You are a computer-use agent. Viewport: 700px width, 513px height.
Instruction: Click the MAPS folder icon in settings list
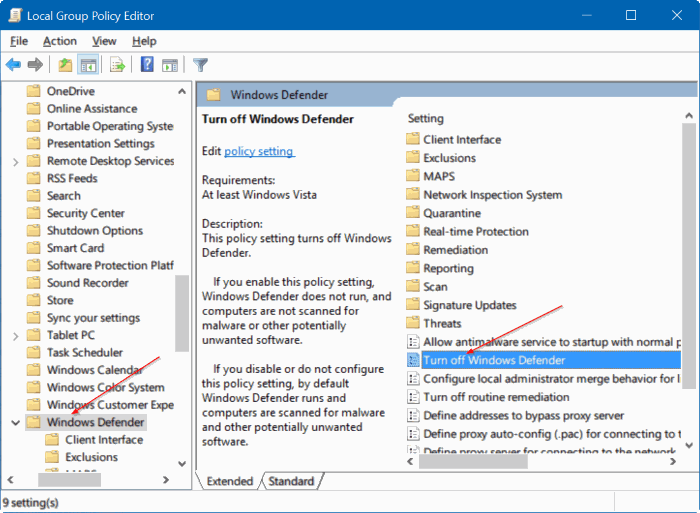413,176
